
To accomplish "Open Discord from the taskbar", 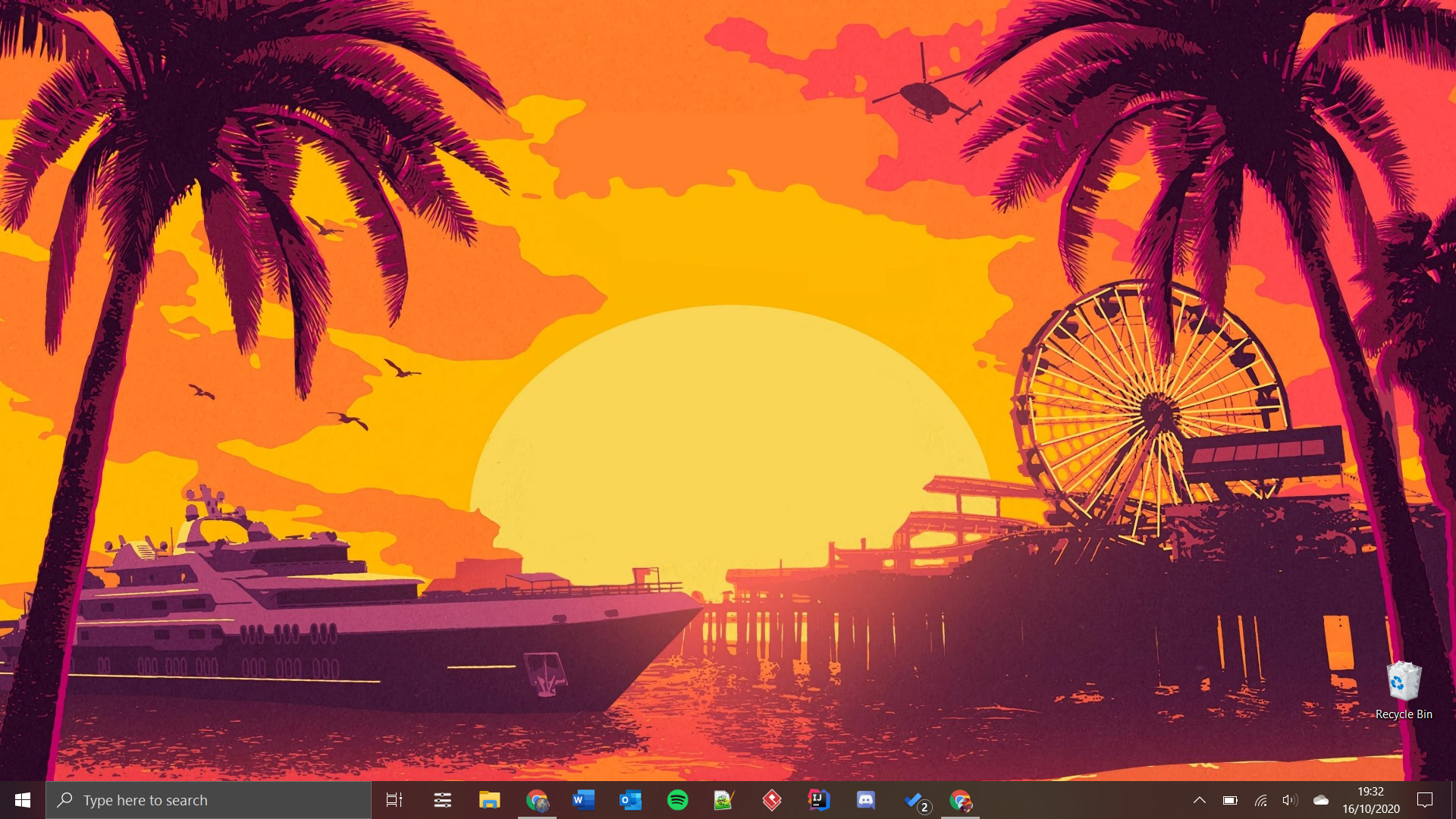I will [x=866, y=800].
